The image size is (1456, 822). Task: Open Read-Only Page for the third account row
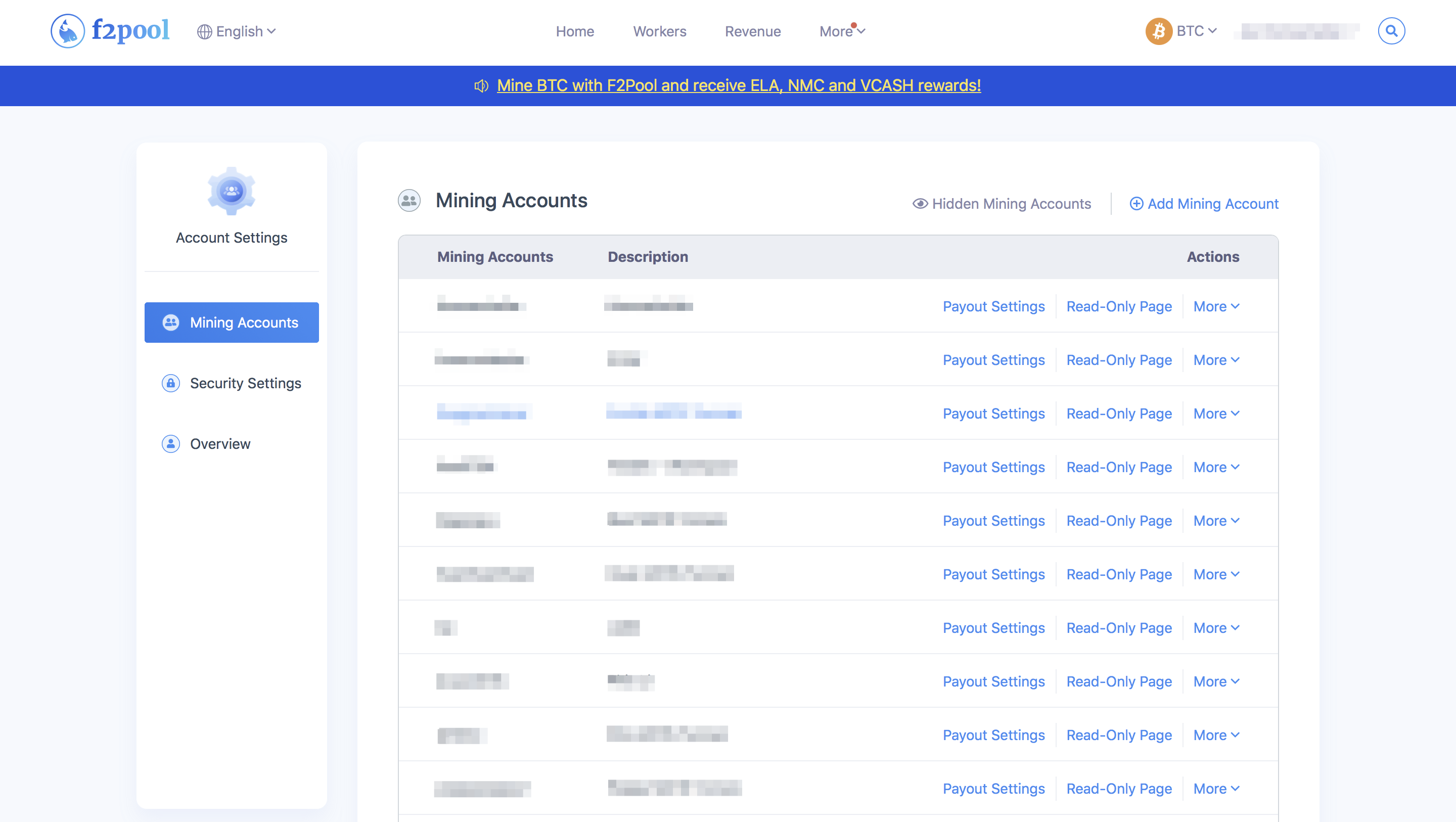click(1119, 414)
